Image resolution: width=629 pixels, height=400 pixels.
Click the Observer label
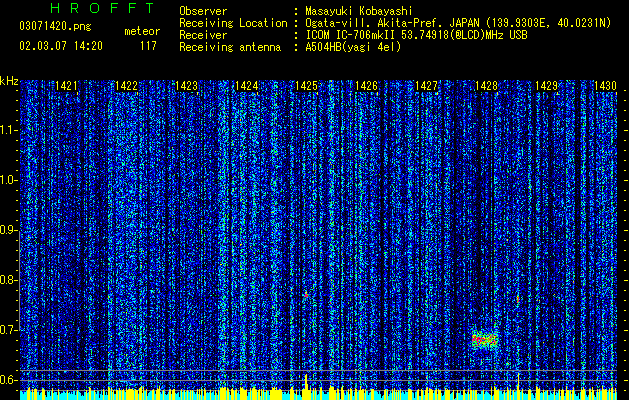click(203, 11)
